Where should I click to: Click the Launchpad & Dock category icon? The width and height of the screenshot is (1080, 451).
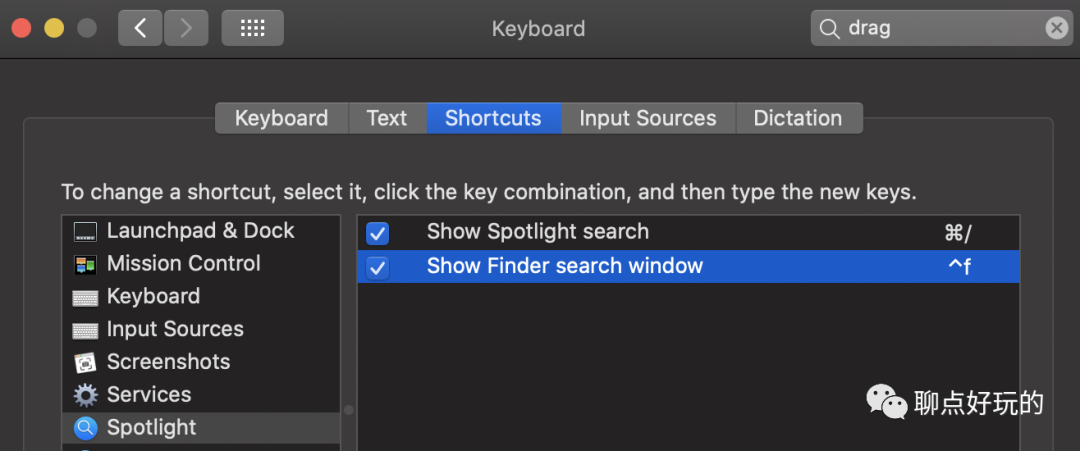point(85,231)
